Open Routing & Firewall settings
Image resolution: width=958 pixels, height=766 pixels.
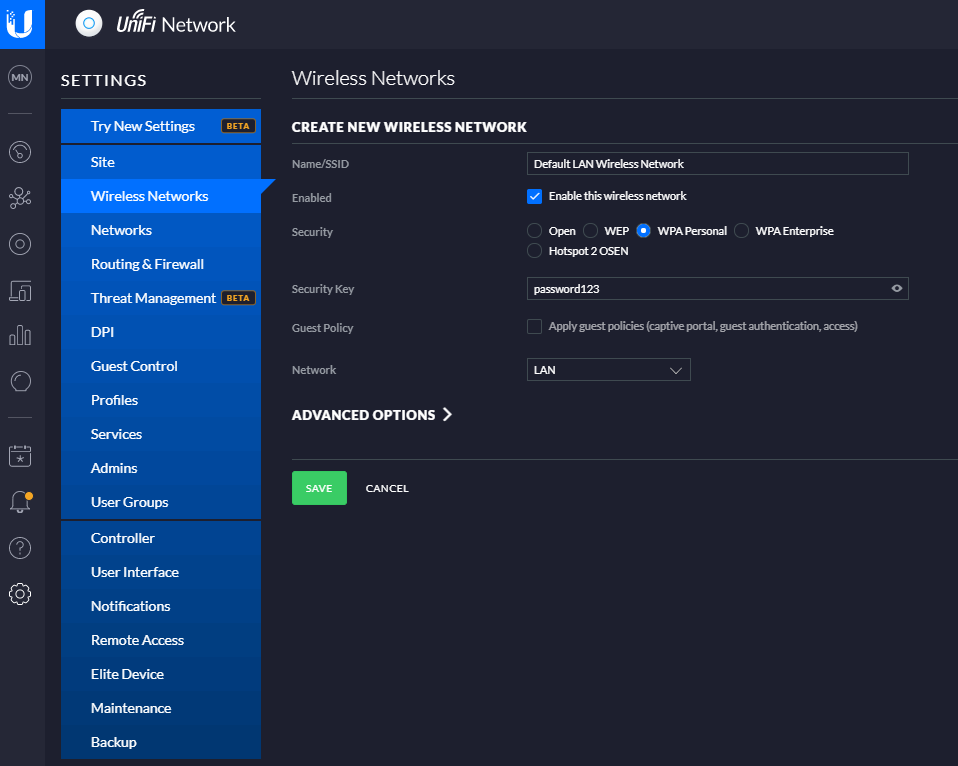tap(161, 264)
